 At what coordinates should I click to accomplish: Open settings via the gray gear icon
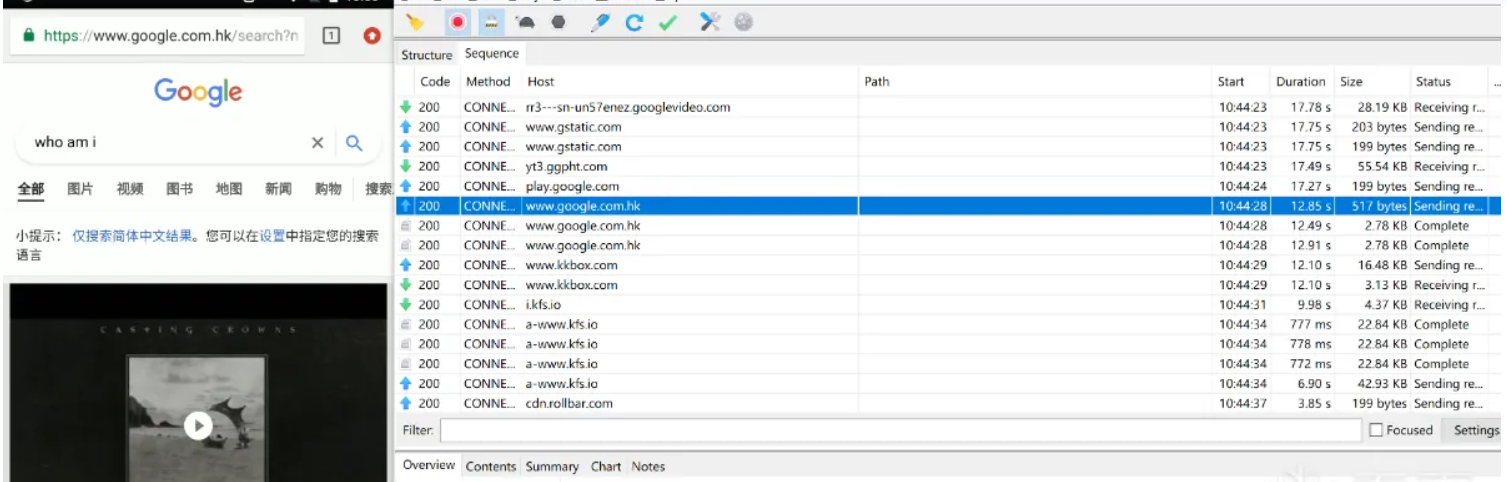tap(743, 21)
